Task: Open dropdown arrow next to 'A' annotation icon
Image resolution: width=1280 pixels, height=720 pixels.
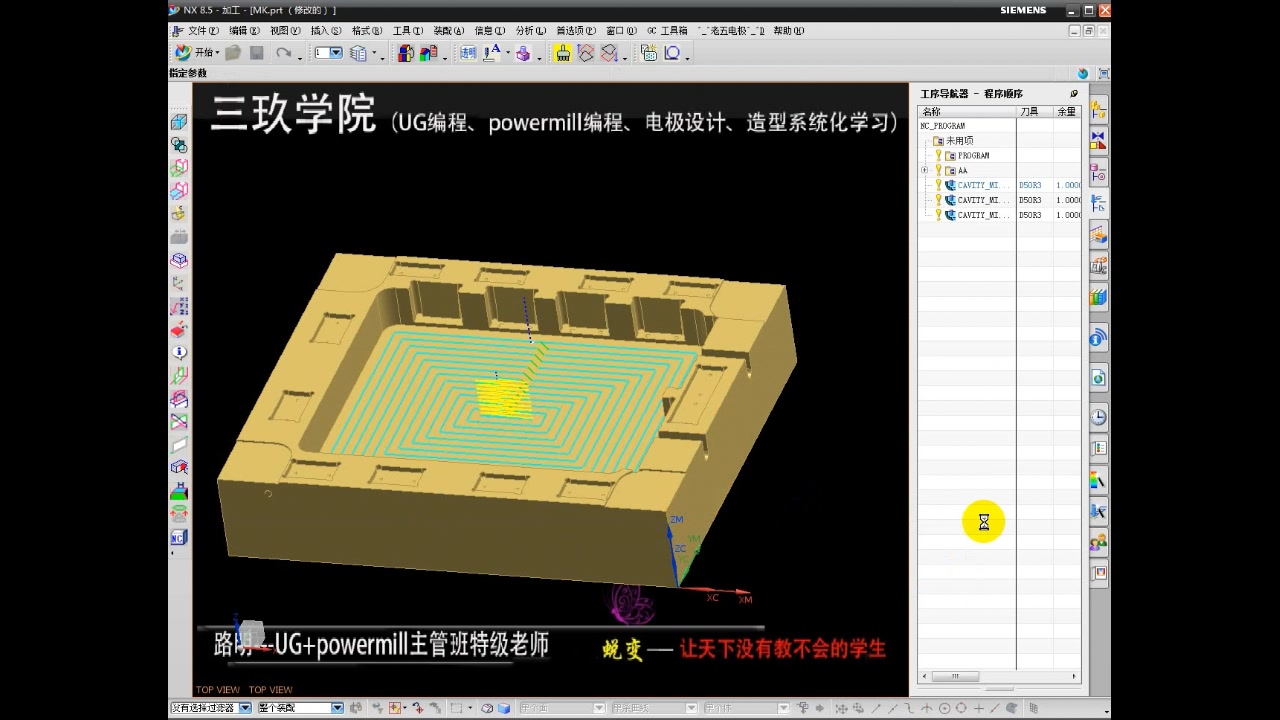Action: tap(507, 54)
